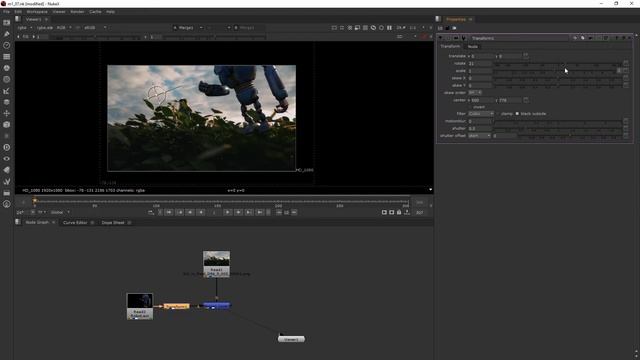
Task: Open the Viewer pane content menu icon
Action: coord(18,19)
